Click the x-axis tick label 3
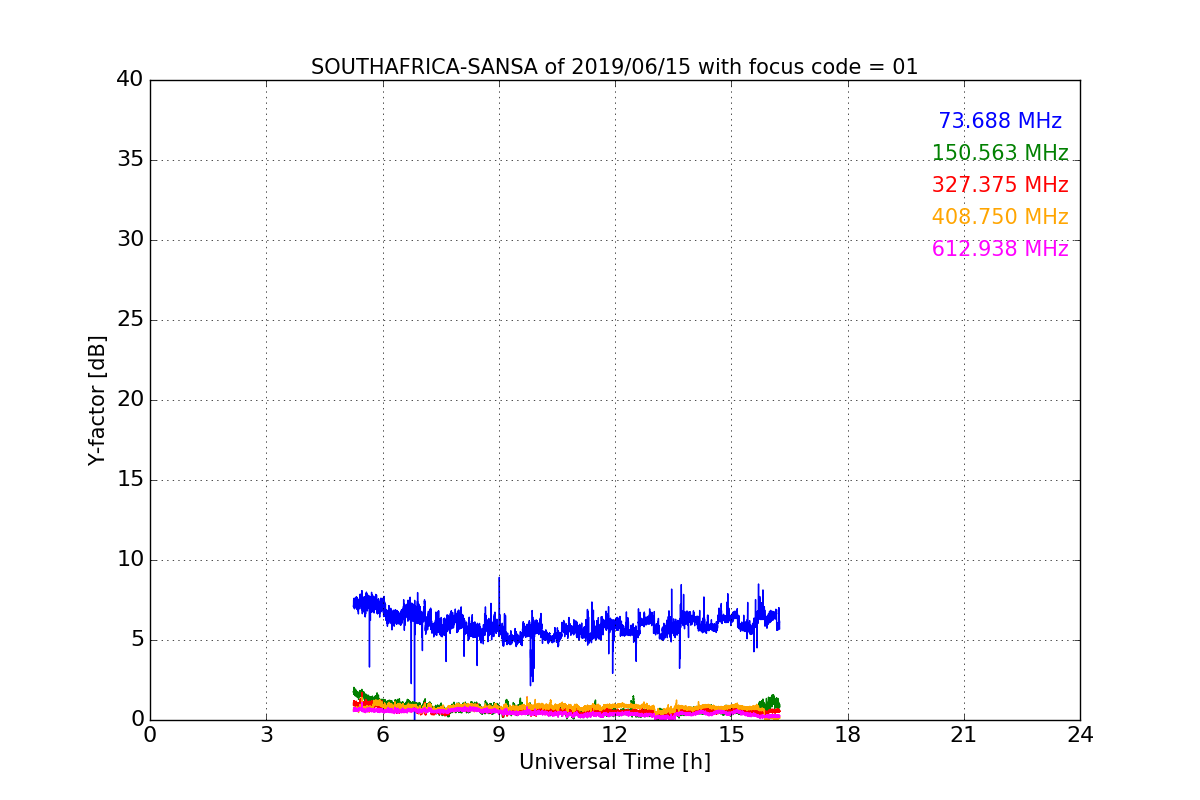This screenshot has height=800, width=1200. tap(266, 734)
